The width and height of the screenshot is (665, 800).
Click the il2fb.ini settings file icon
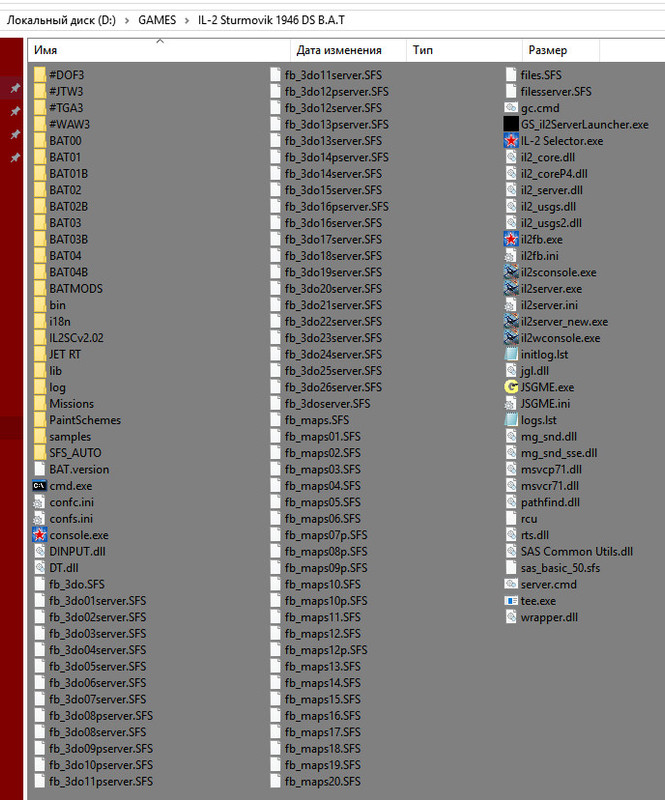click(x=511, y=256)
